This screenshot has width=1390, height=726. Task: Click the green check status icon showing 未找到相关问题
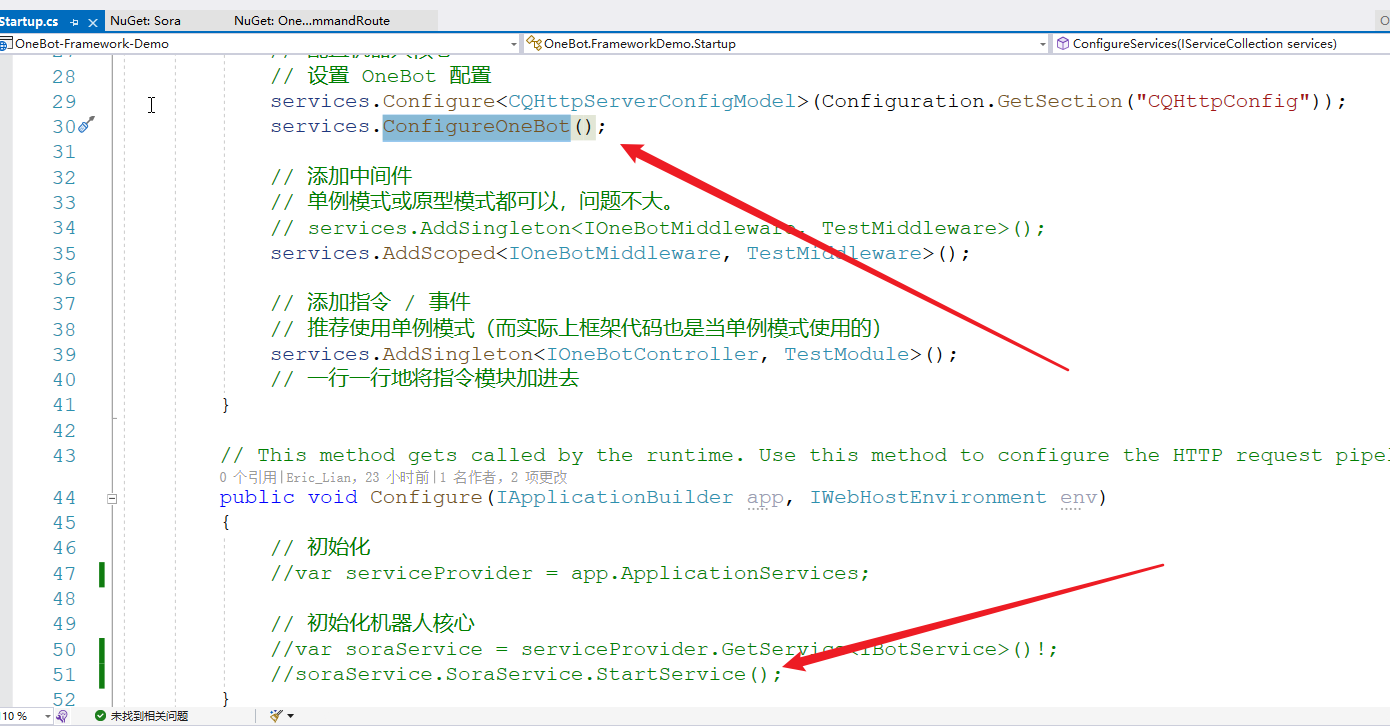point(100,715)
